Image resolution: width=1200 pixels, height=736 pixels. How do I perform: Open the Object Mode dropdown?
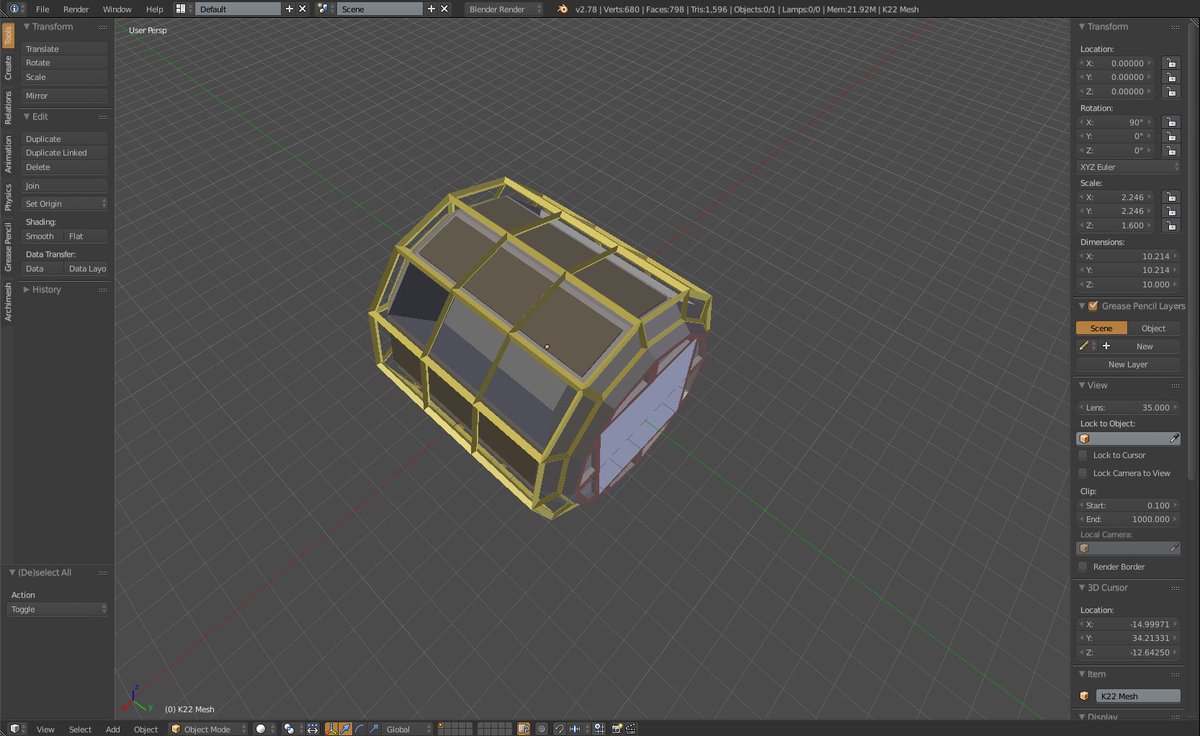click(207, 729)
